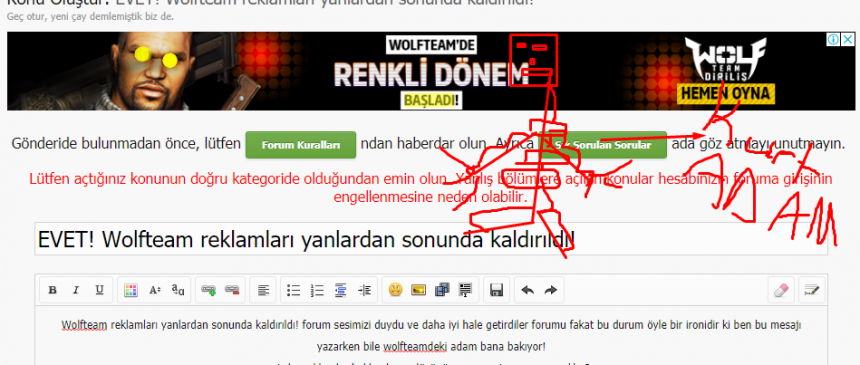Insert media with the film icon
The image size is (860, 365).
(442, 290)
